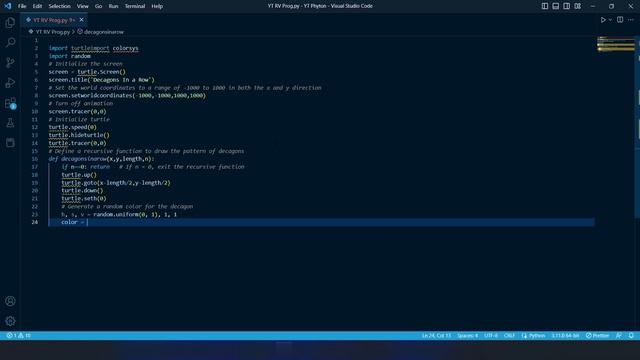
Task: Open the Source Control view
Action: coord(10,62)
